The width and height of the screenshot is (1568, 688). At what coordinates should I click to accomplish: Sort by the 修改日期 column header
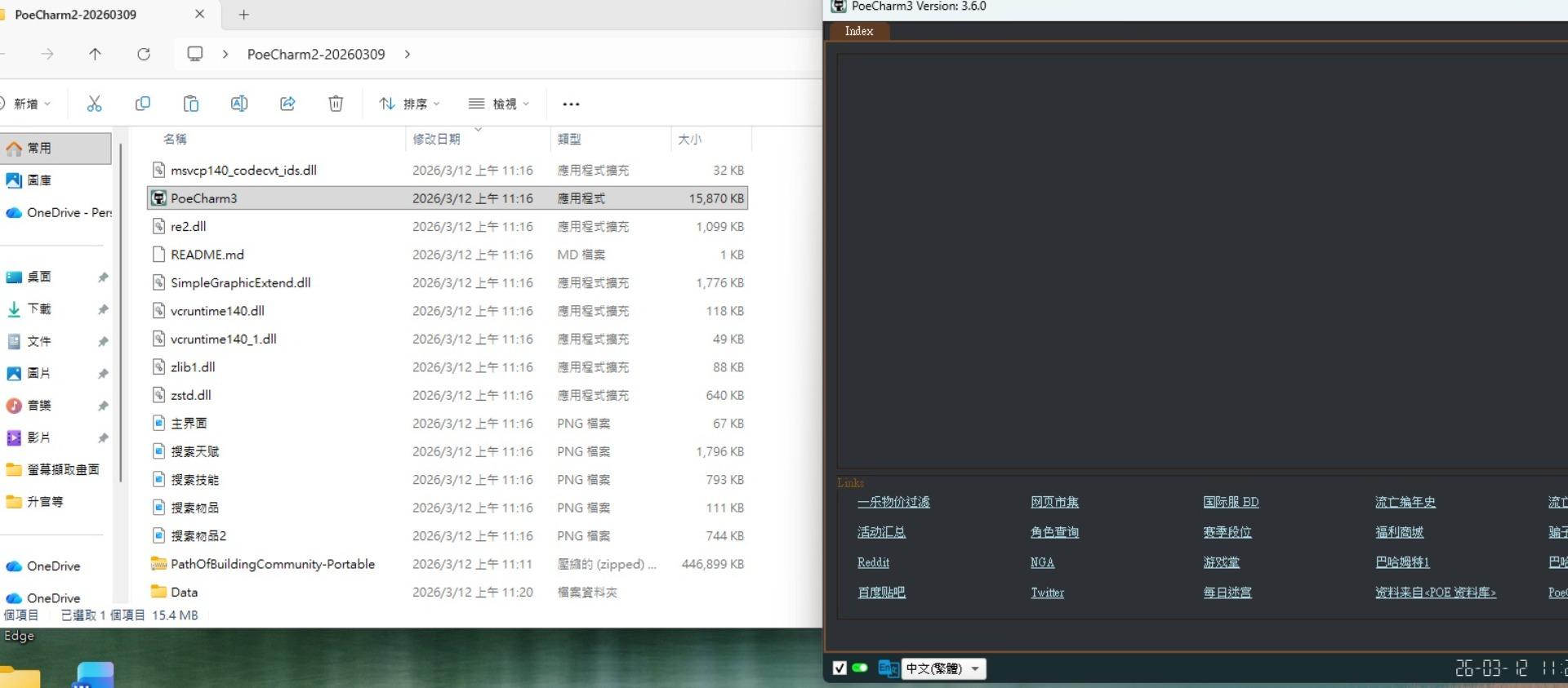(x=436, y=140)
